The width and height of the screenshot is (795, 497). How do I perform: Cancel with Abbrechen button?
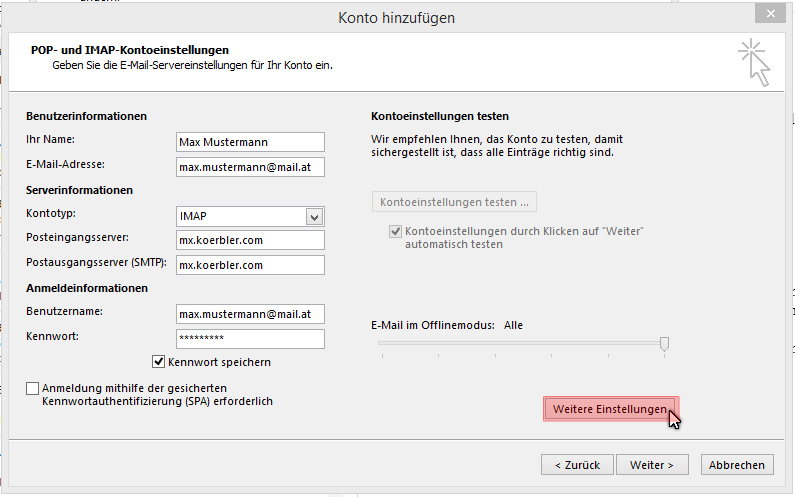pyautogui.click(x=737, y=465)
